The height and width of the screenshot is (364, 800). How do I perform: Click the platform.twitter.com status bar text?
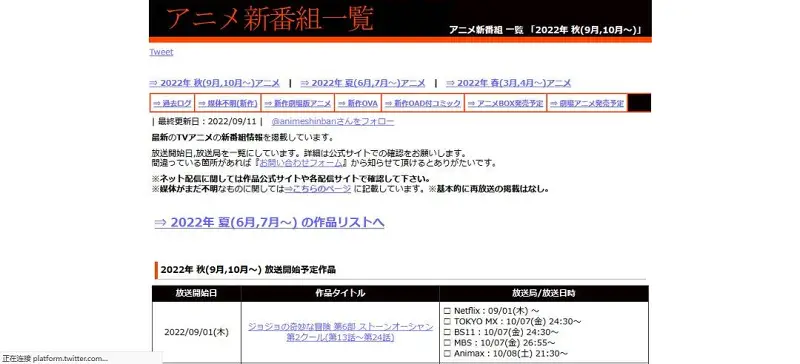point(55,358)
